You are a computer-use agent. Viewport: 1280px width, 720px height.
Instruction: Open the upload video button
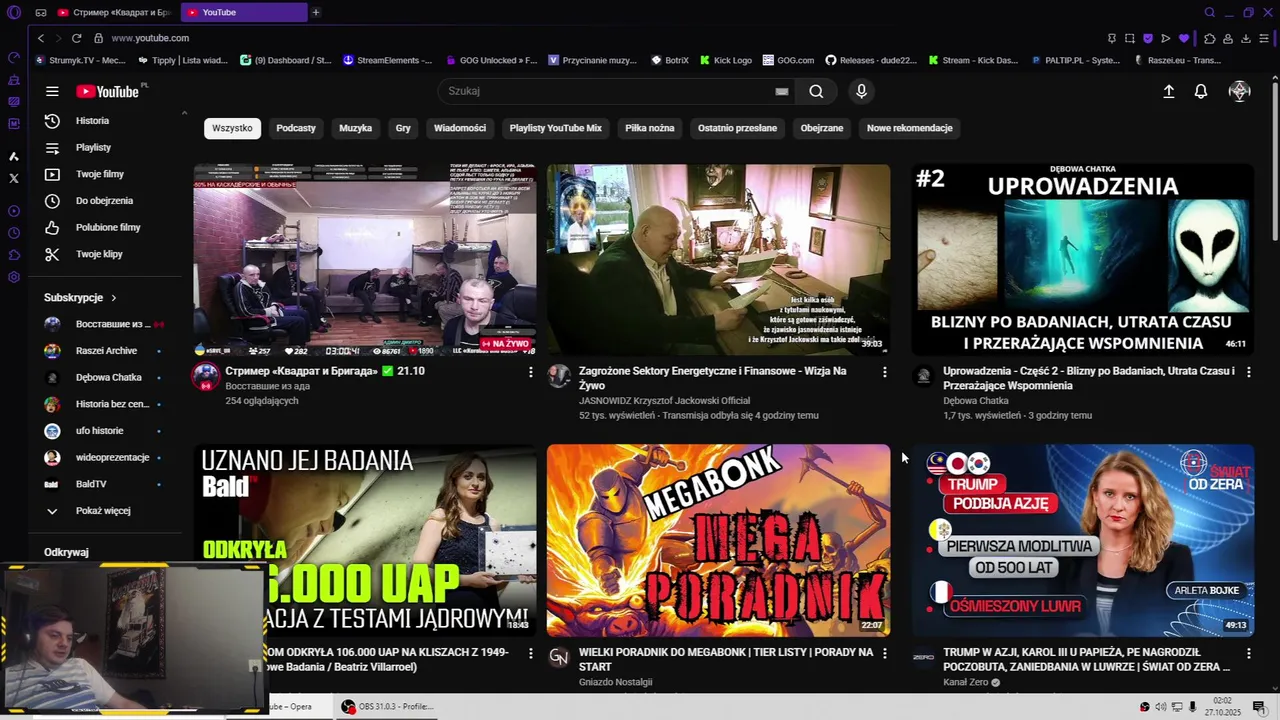(x=1168, y=91)
